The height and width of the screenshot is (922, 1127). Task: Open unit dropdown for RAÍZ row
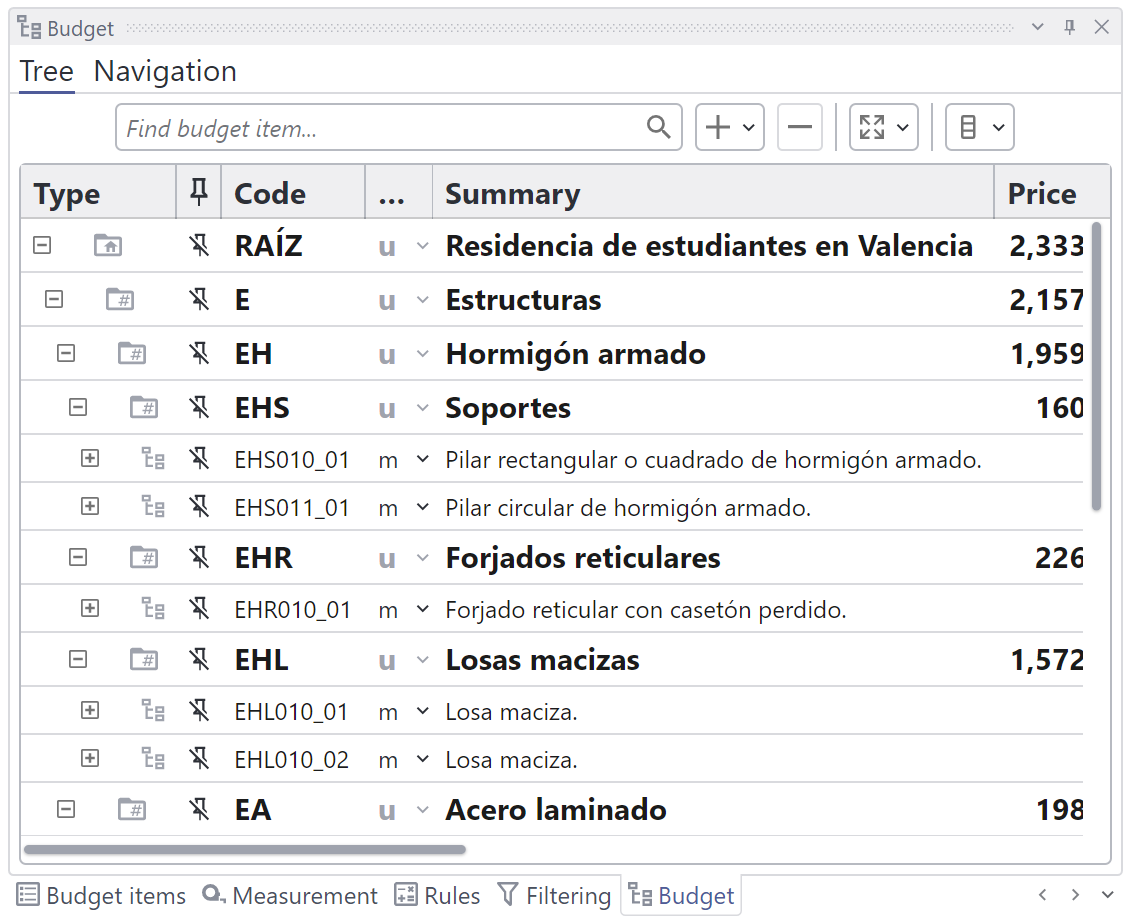pos(423,246)
